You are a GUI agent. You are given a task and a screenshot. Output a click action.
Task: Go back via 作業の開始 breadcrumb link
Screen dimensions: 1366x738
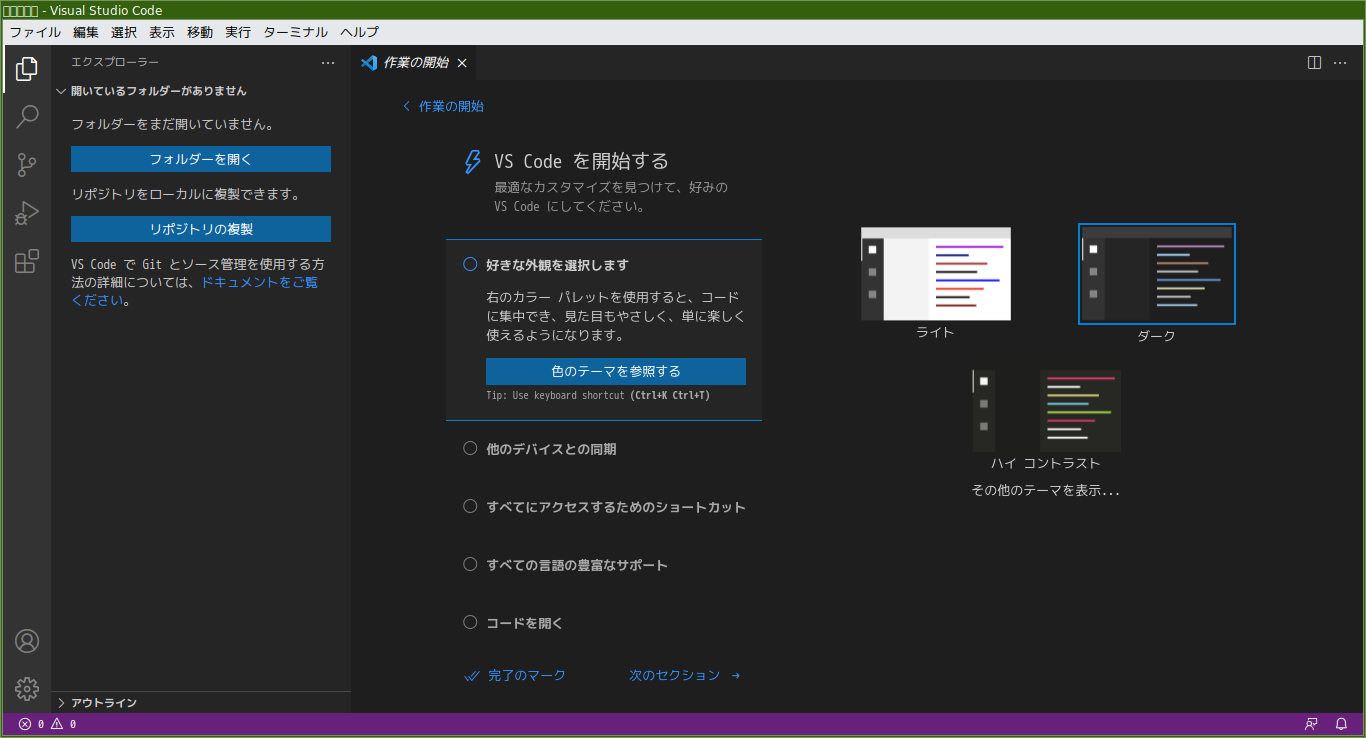tap(443, 106)
